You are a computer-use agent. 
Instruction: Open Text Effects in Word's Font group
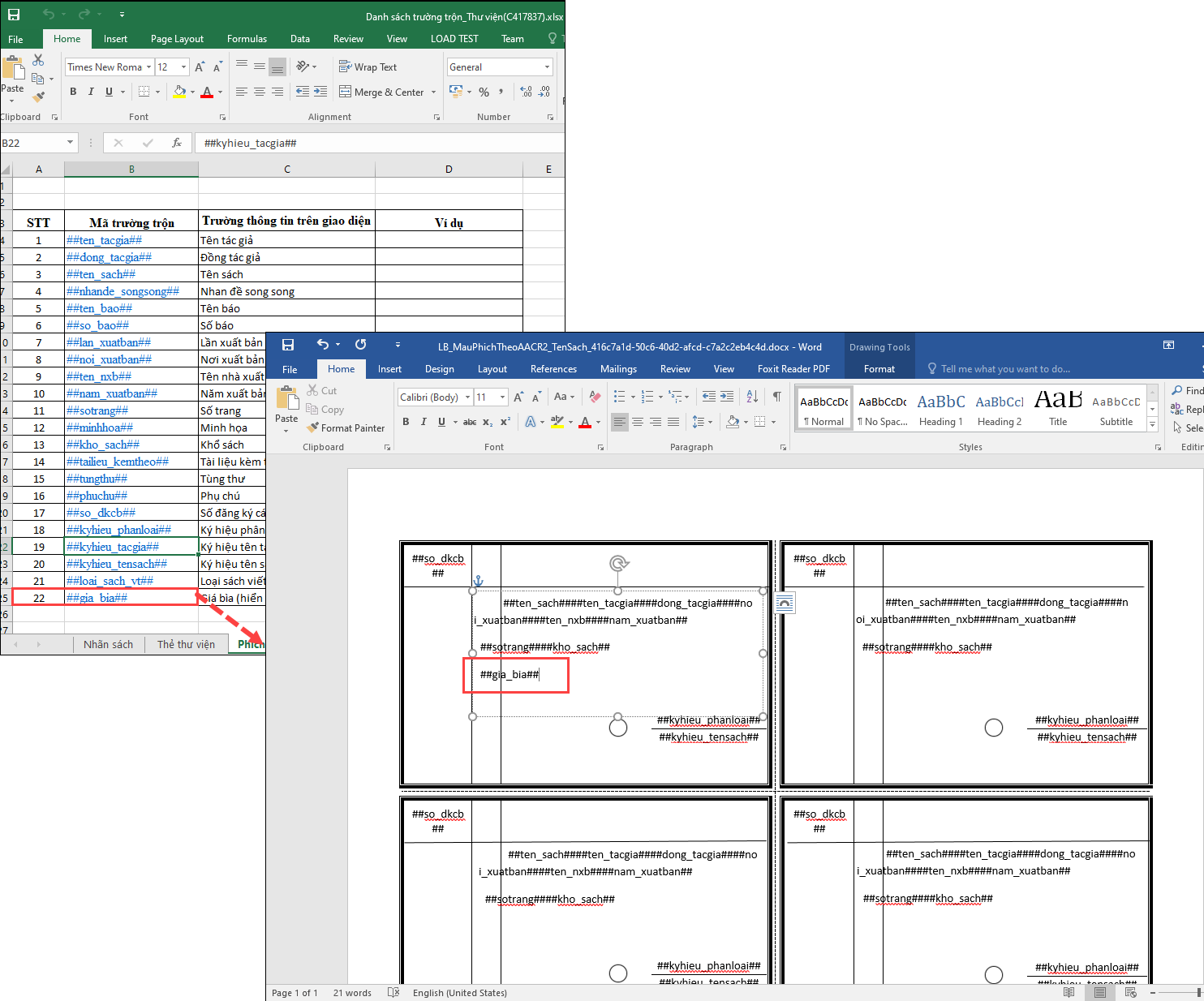531,422
